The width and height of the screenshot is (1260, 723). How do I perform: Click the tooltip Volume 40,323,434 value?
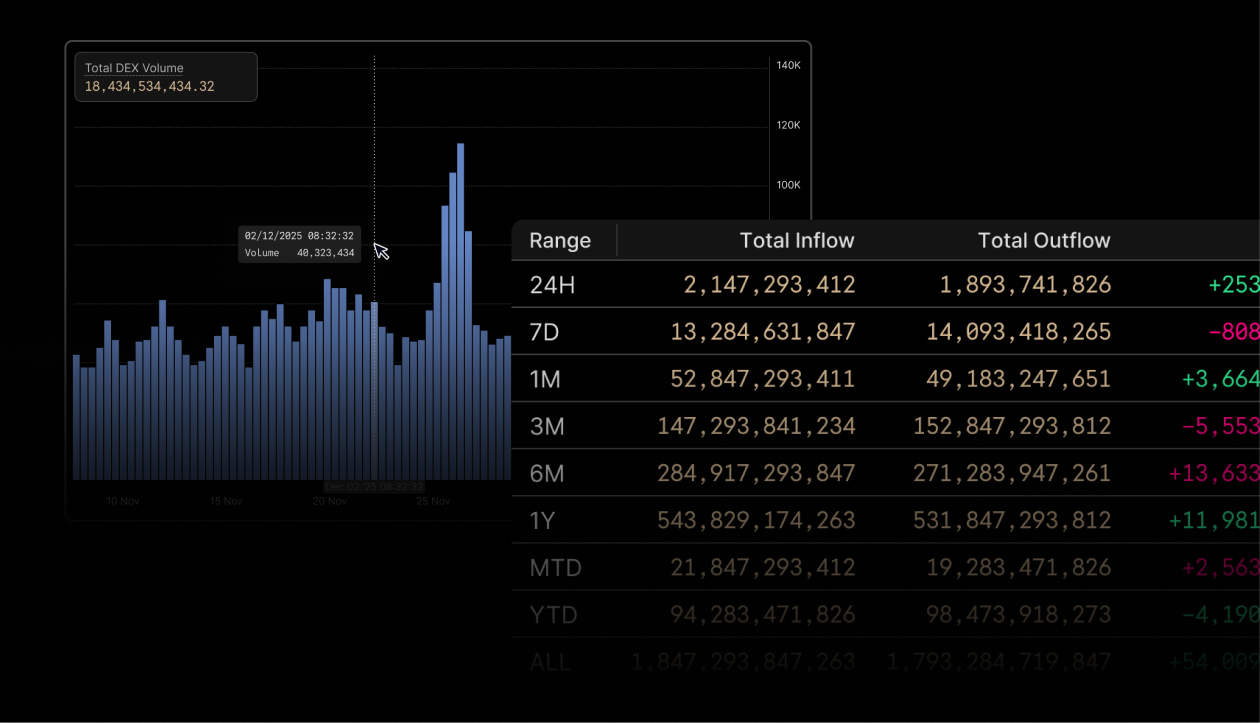pyautogui.click(x=325, y=253)
